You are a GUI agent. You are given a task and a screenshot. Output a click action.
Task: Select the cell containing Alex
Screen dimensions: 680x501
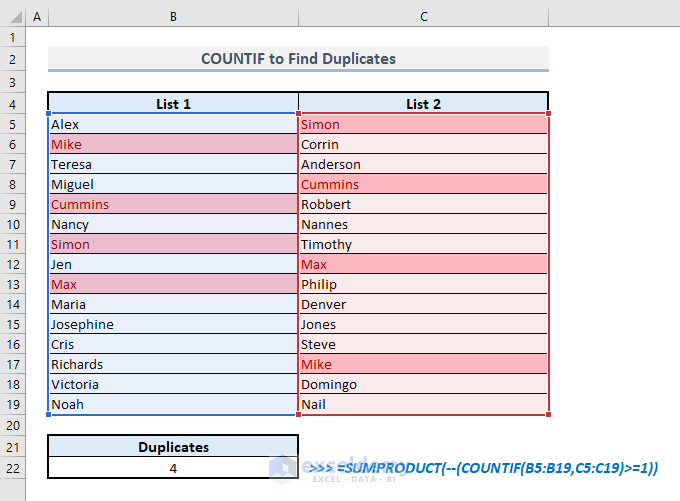pos(173,125)
